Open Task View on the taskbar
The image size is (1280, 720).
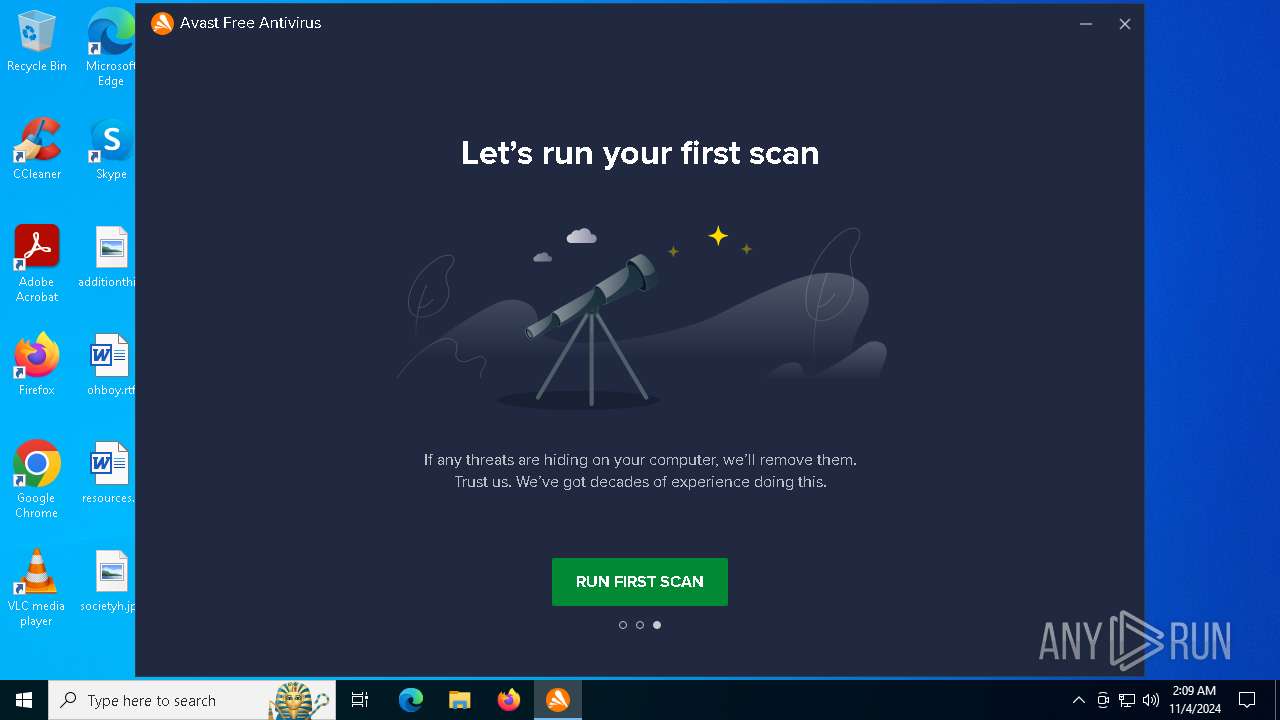(360, 700)
